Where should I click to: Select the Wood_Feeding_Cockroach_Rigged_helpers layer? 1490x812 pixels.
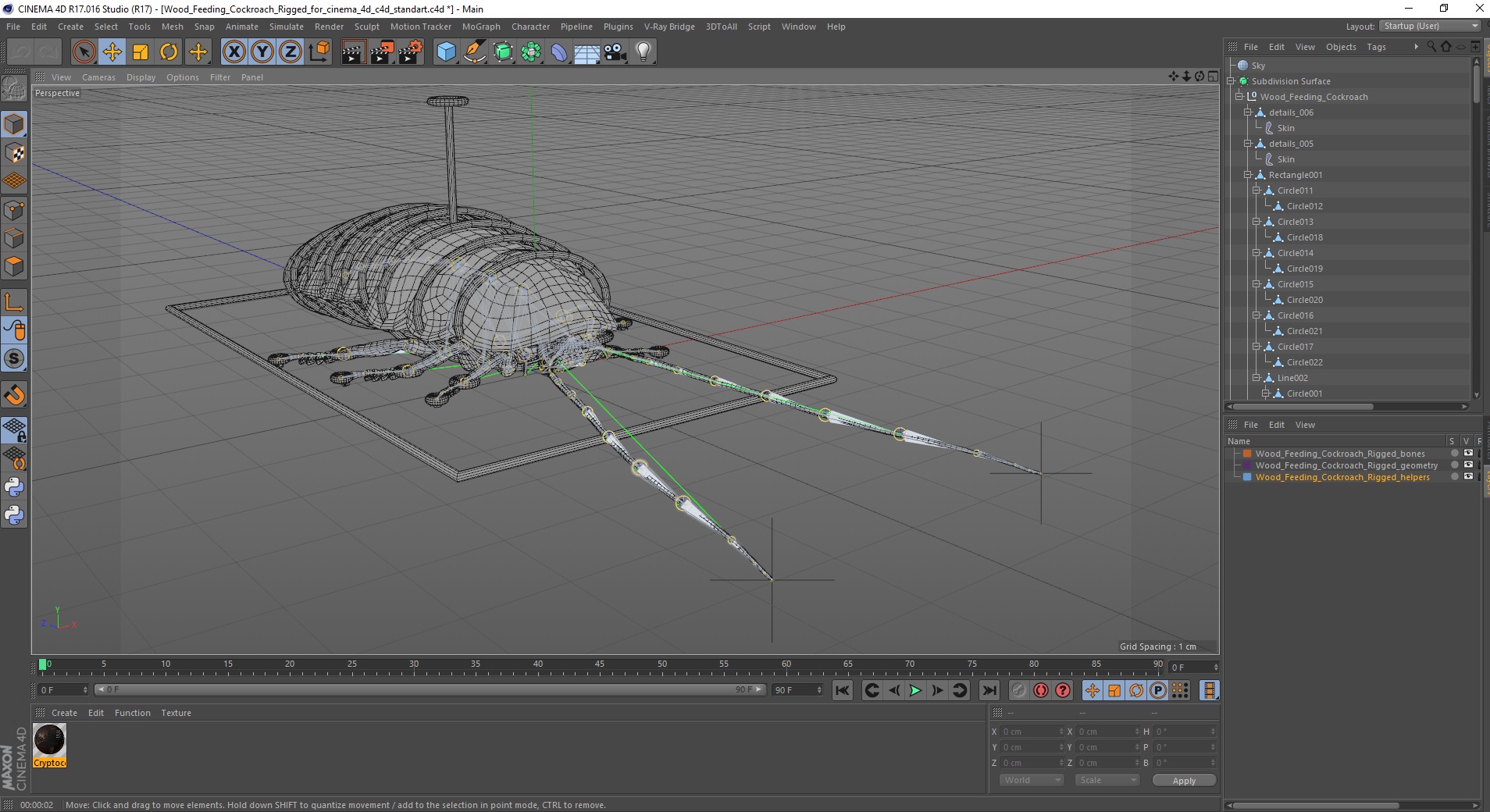coord(1342,477)
